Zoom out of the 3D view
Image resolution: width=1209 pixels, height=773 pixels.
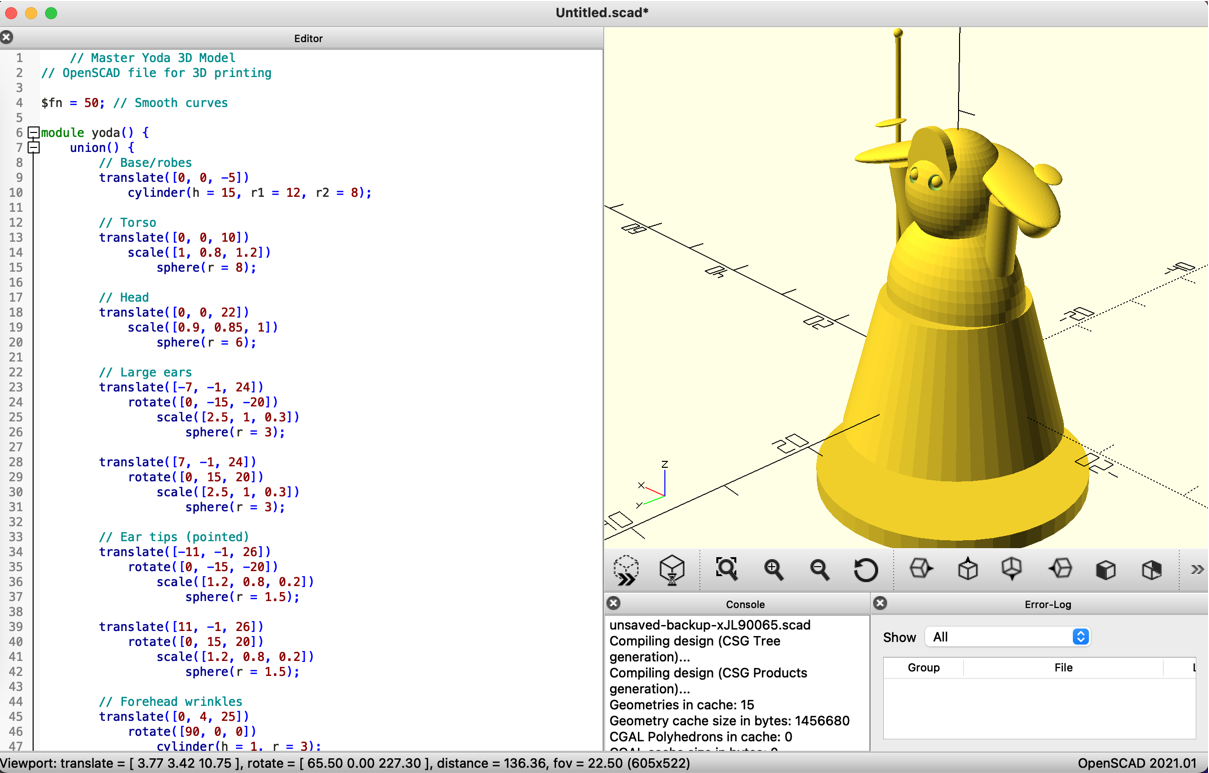[820, 570]
